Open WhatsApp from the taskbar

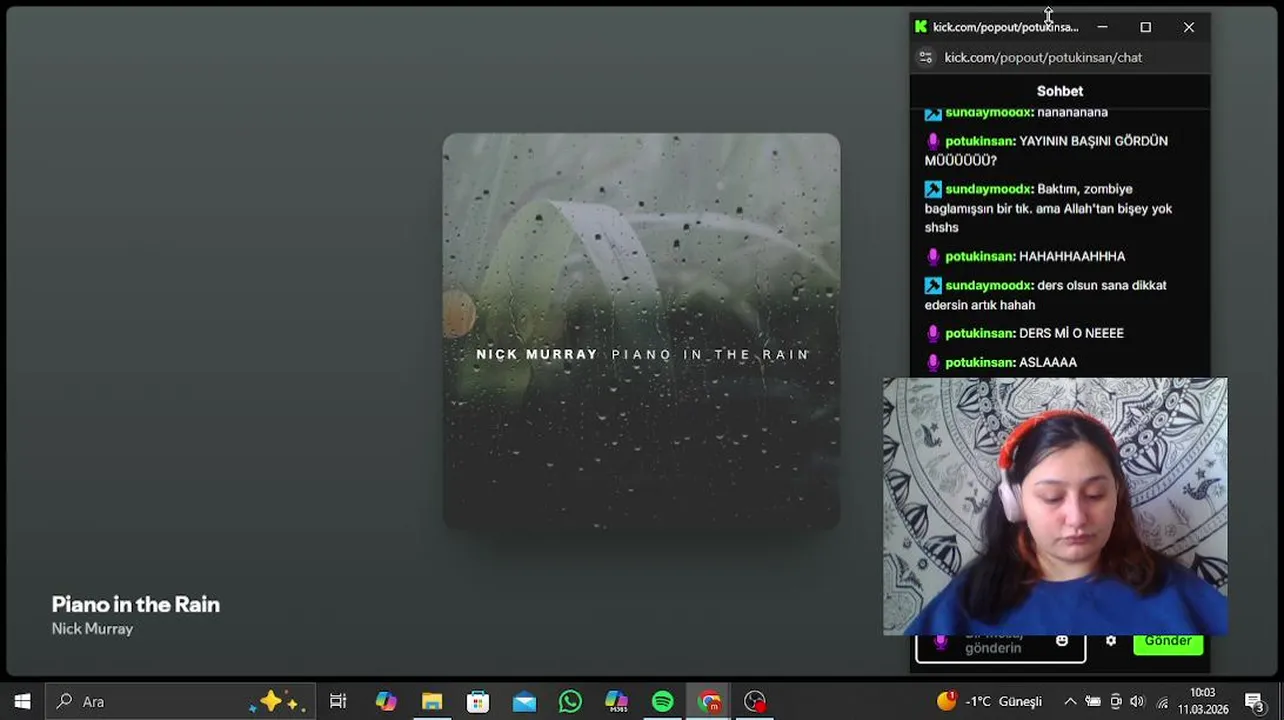click(570, 701)
